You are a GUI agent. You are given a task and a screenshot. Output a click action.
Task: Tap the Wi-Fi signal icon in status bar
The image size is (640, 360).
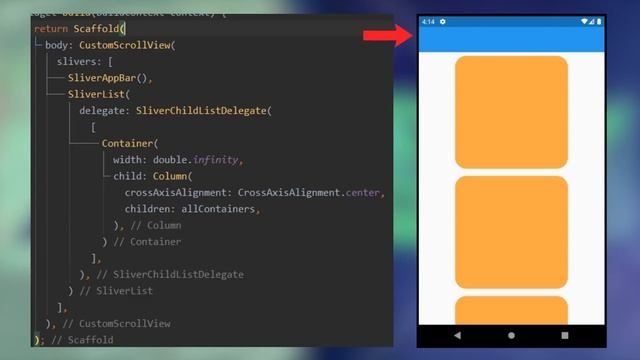coord(584,22)
